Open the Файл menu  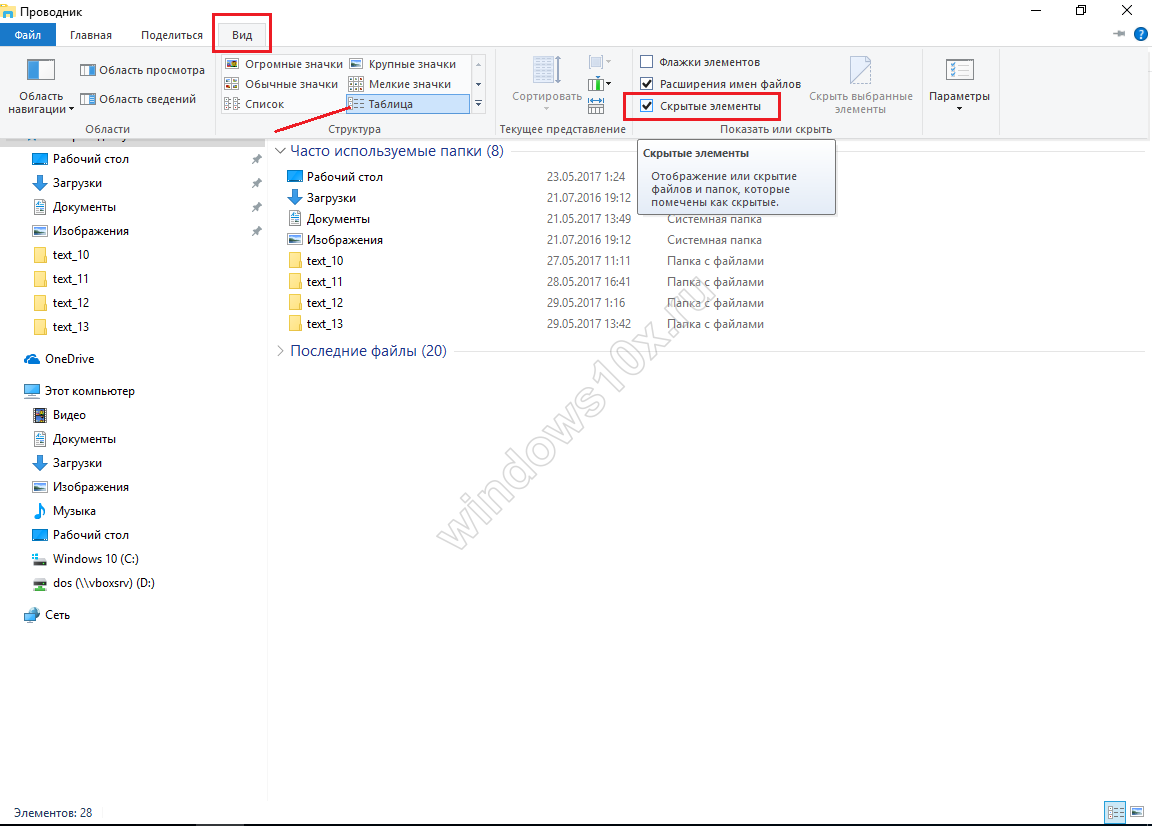coord(28,35)
